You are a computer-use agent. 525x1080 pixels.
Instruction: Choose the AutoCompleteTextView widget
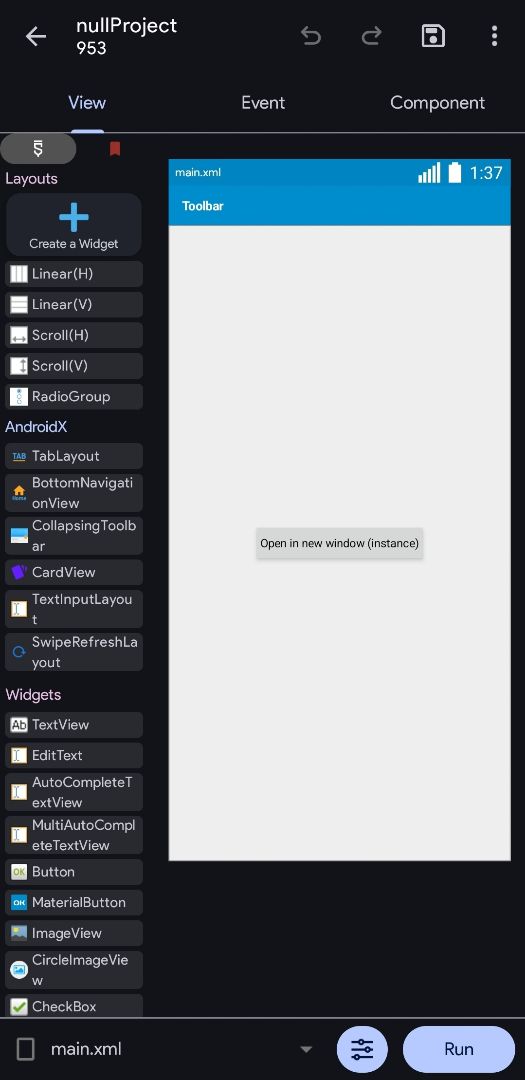click(x=74, y=792)
